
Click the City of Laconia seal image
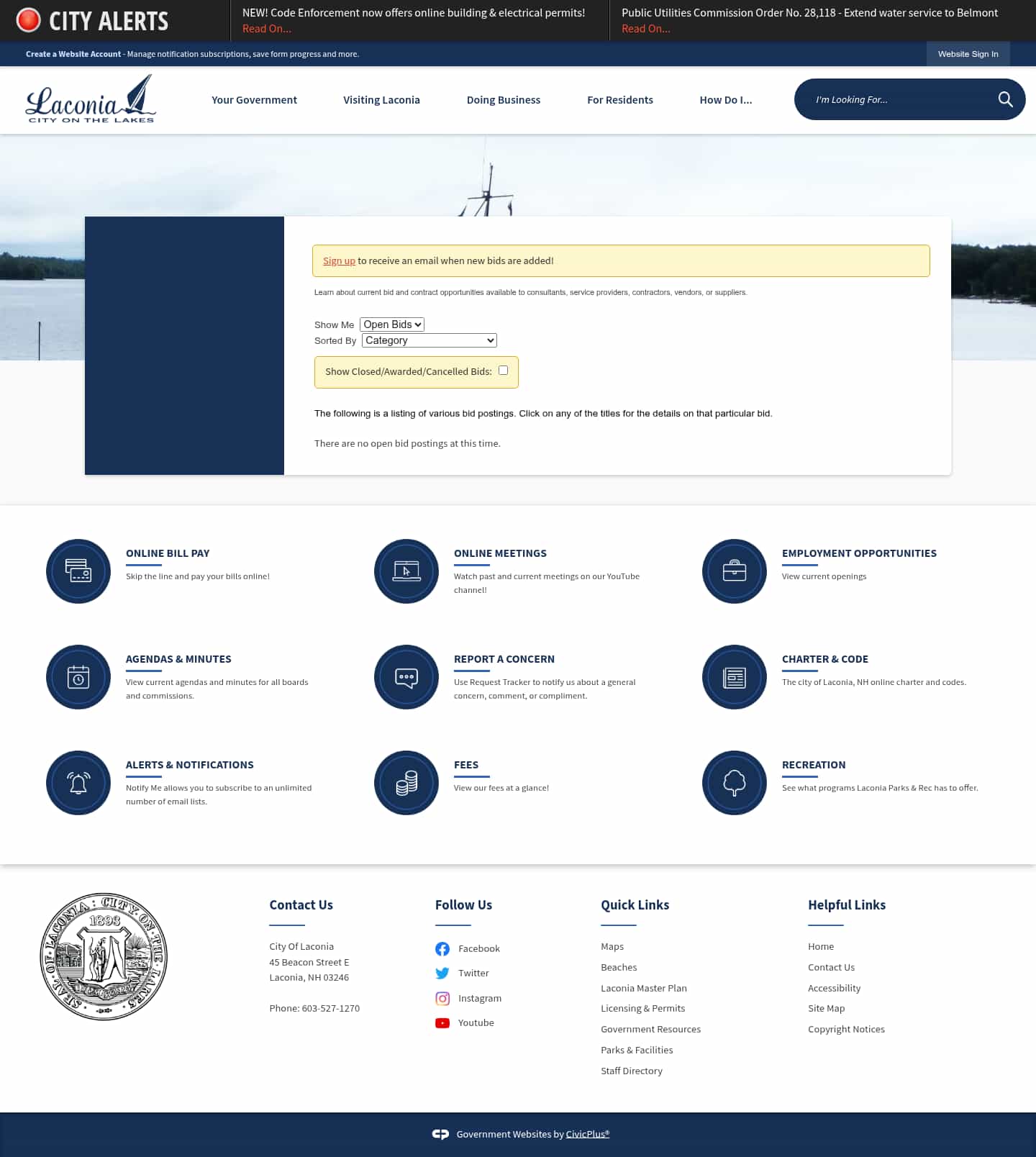coord(104,957)
